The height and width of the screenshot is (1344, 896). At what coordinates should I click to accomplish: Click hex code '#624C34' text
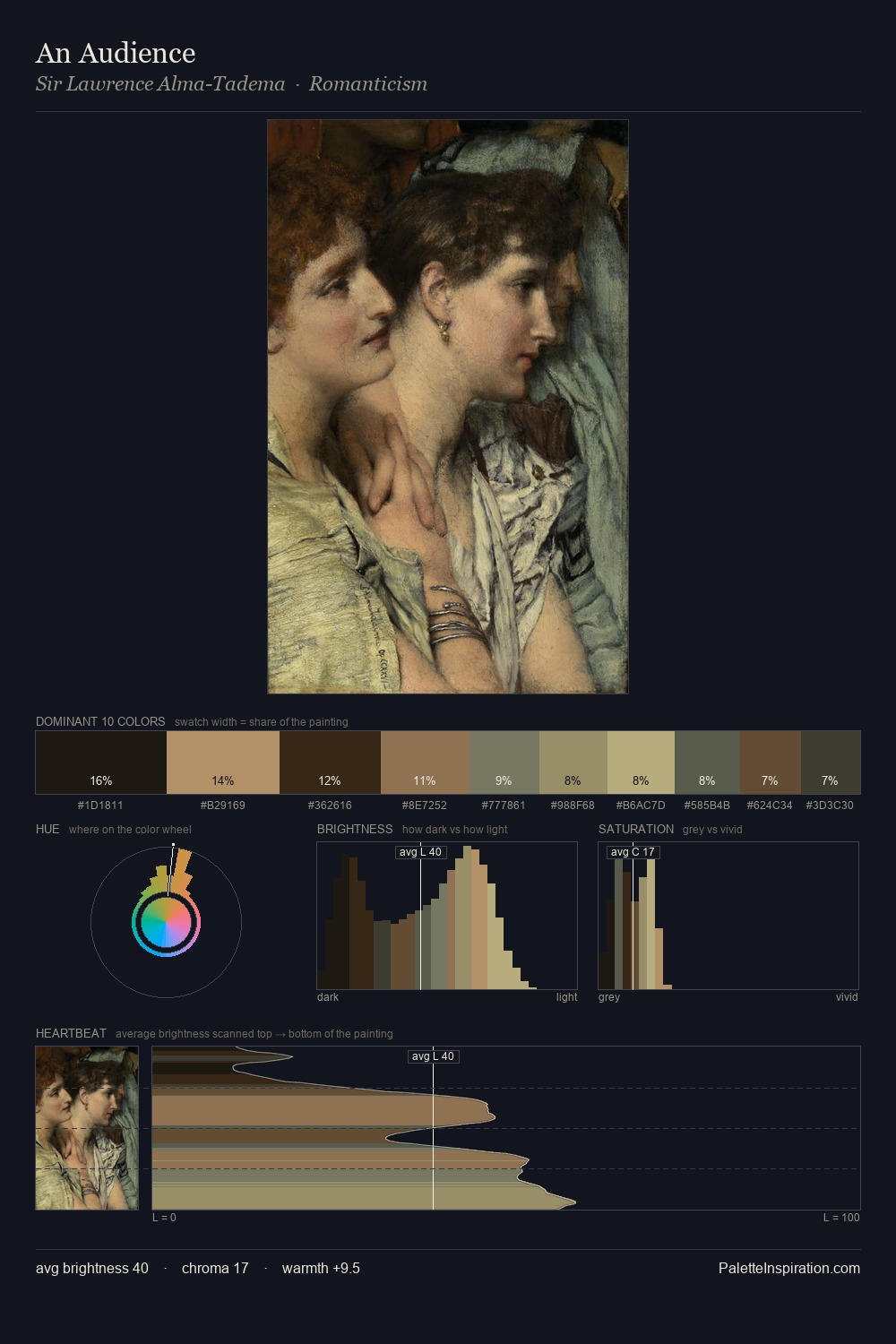tap(770, 806)
